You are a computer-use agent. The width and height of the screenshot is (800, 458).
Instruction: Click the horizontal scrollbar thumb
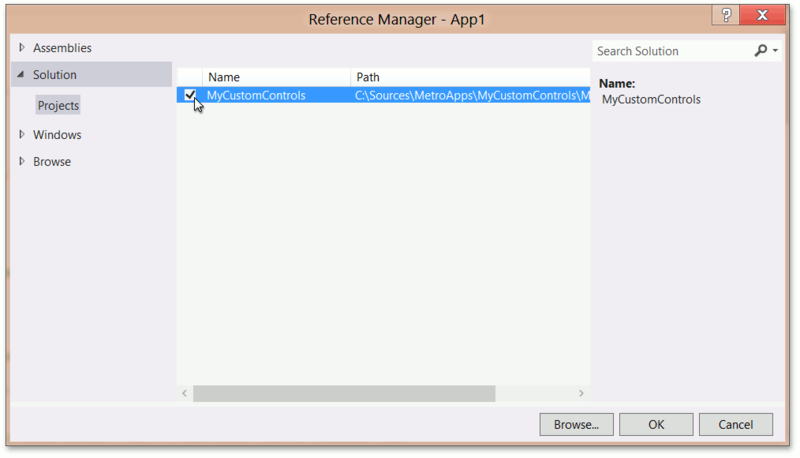point(344,393)
